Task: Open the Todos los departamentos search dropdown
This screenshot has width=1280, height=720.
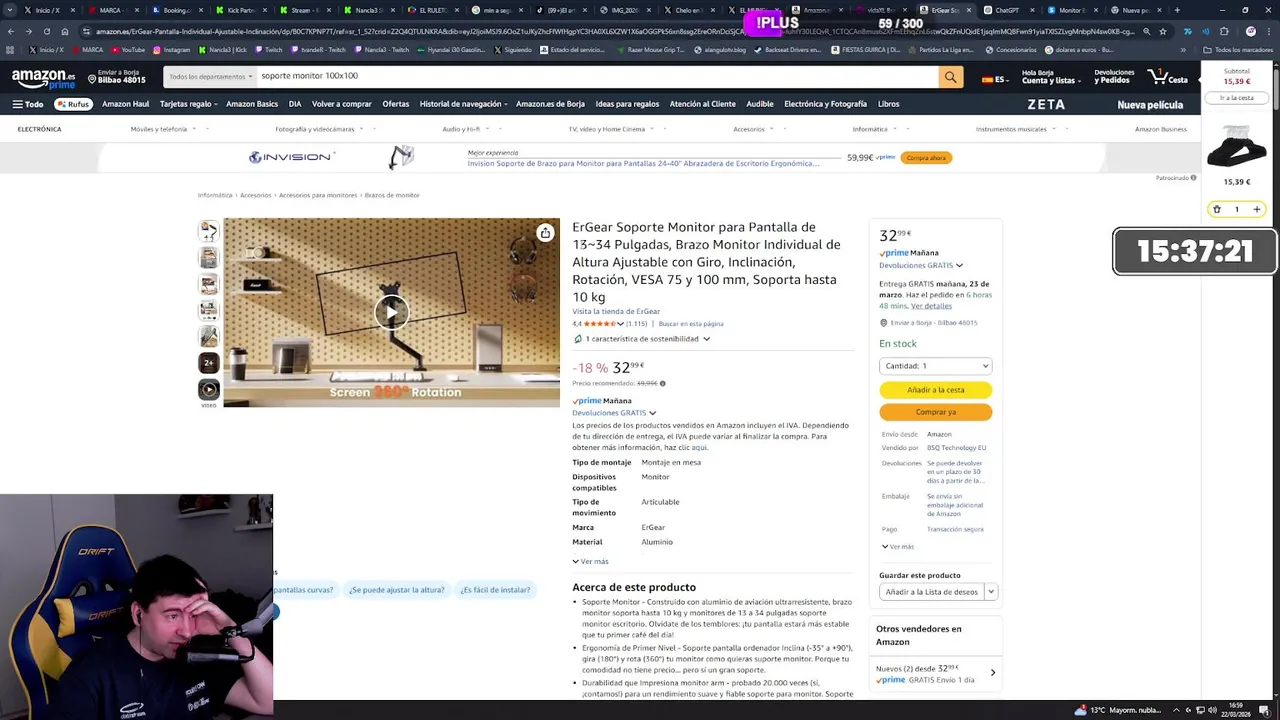Action: tap(210, 77)
